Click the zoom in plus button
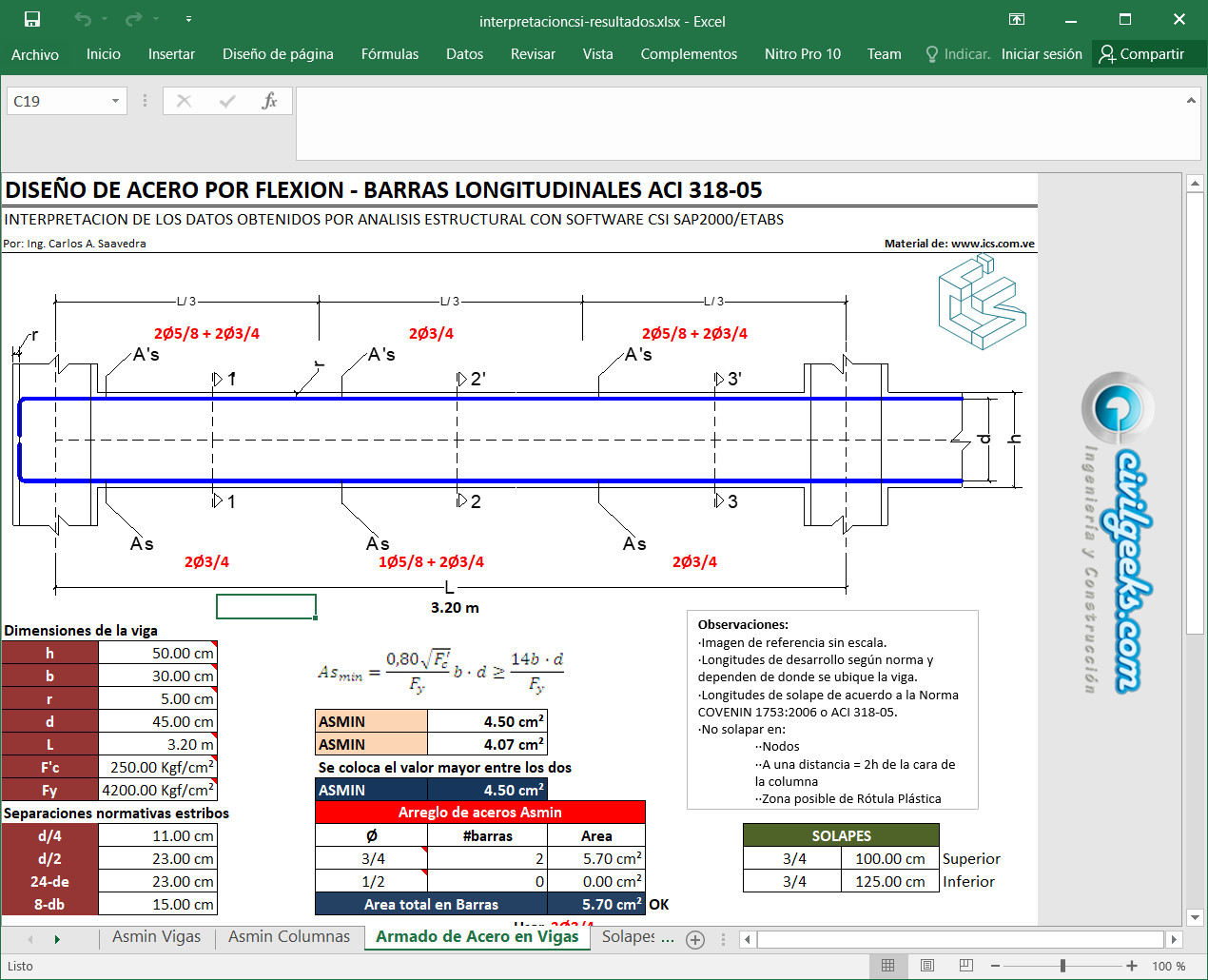This screenshot has height=980, width=1208. [1131, 966]
